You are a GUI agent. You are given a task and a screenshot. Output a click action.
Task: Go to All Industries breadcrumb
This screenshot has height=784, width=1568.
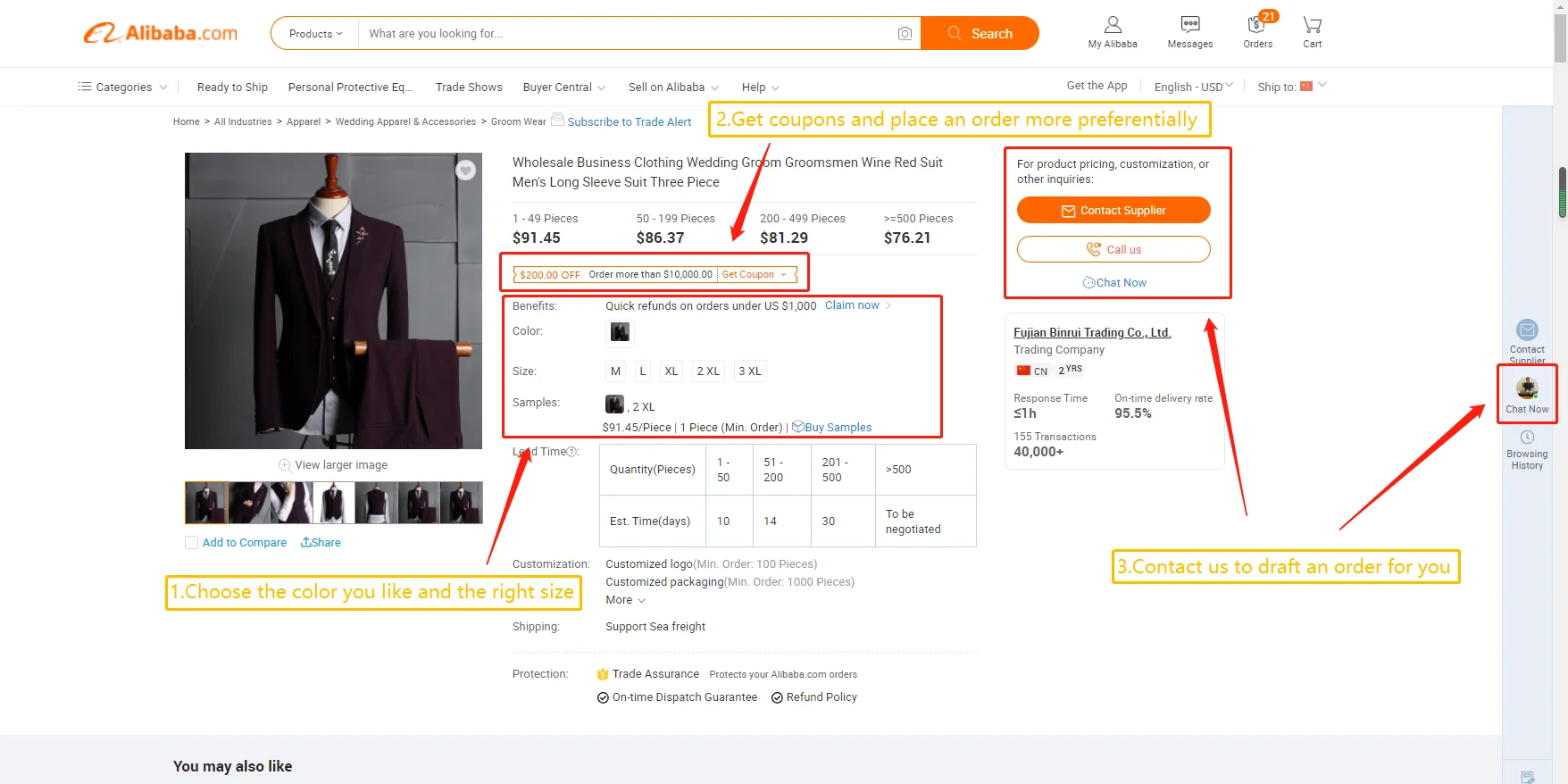(x=243, y=121)
